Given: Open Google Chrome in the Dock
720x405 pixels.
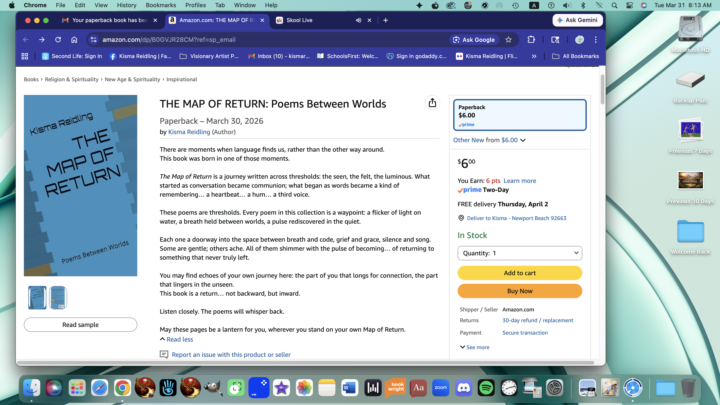Looking at the screenshot, I should 122,388.
